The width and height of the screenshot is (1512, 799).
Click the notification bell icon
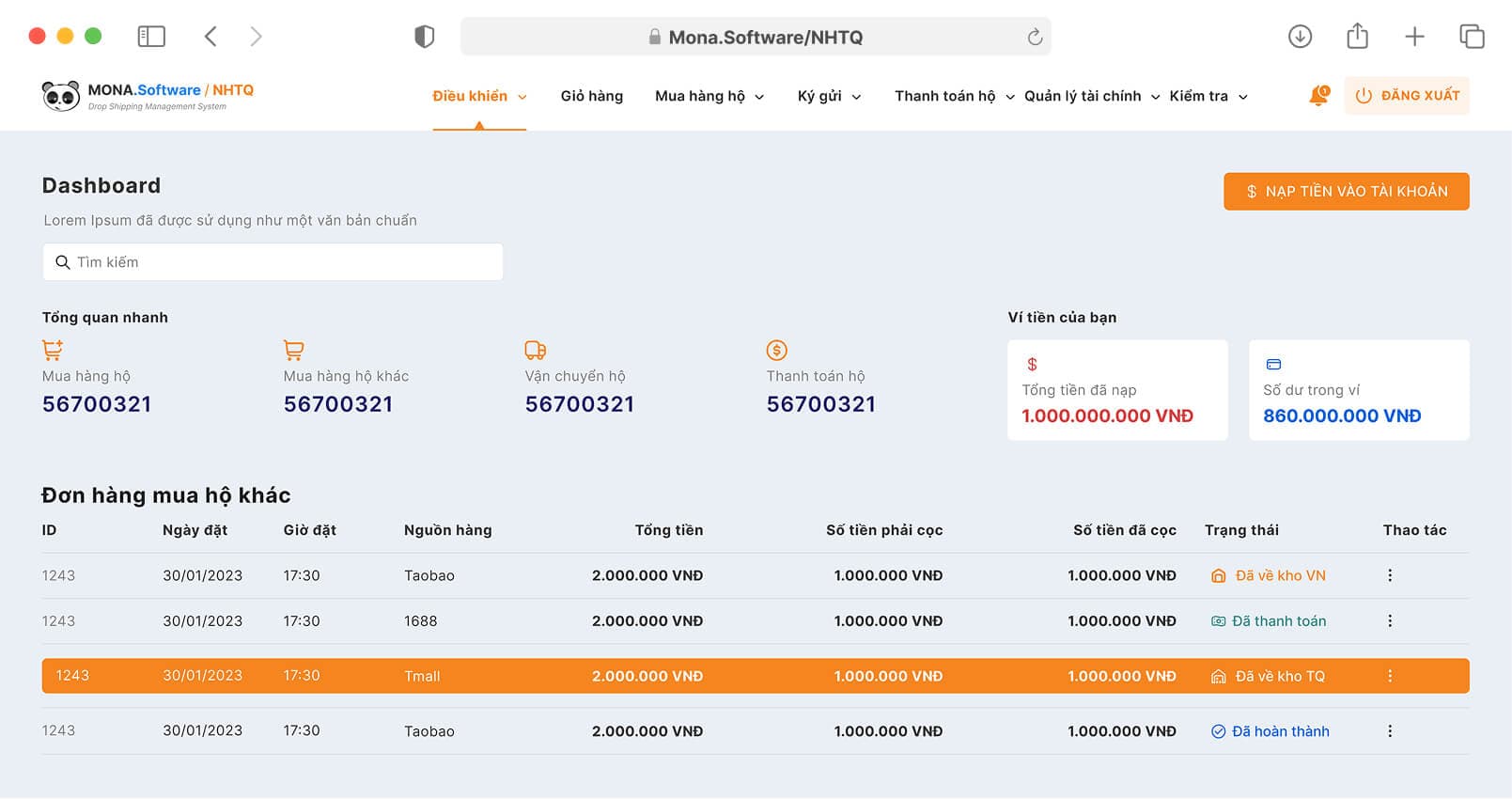click(x=1318, y=96)
